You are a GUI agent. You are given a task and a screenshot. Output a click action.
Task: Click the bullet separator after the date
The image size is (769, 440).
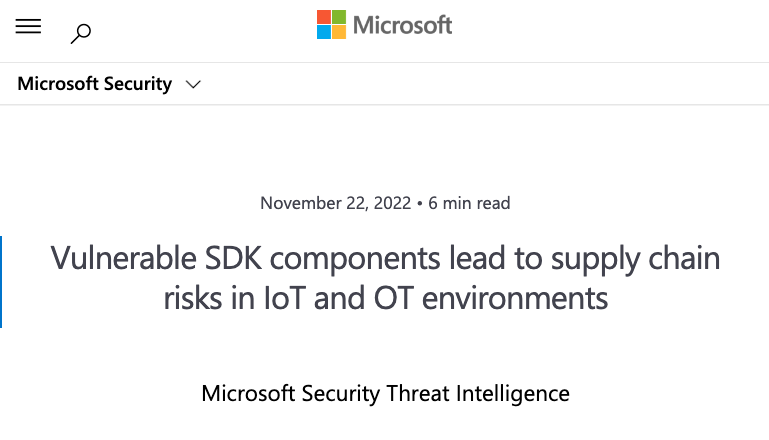[420, 203]
